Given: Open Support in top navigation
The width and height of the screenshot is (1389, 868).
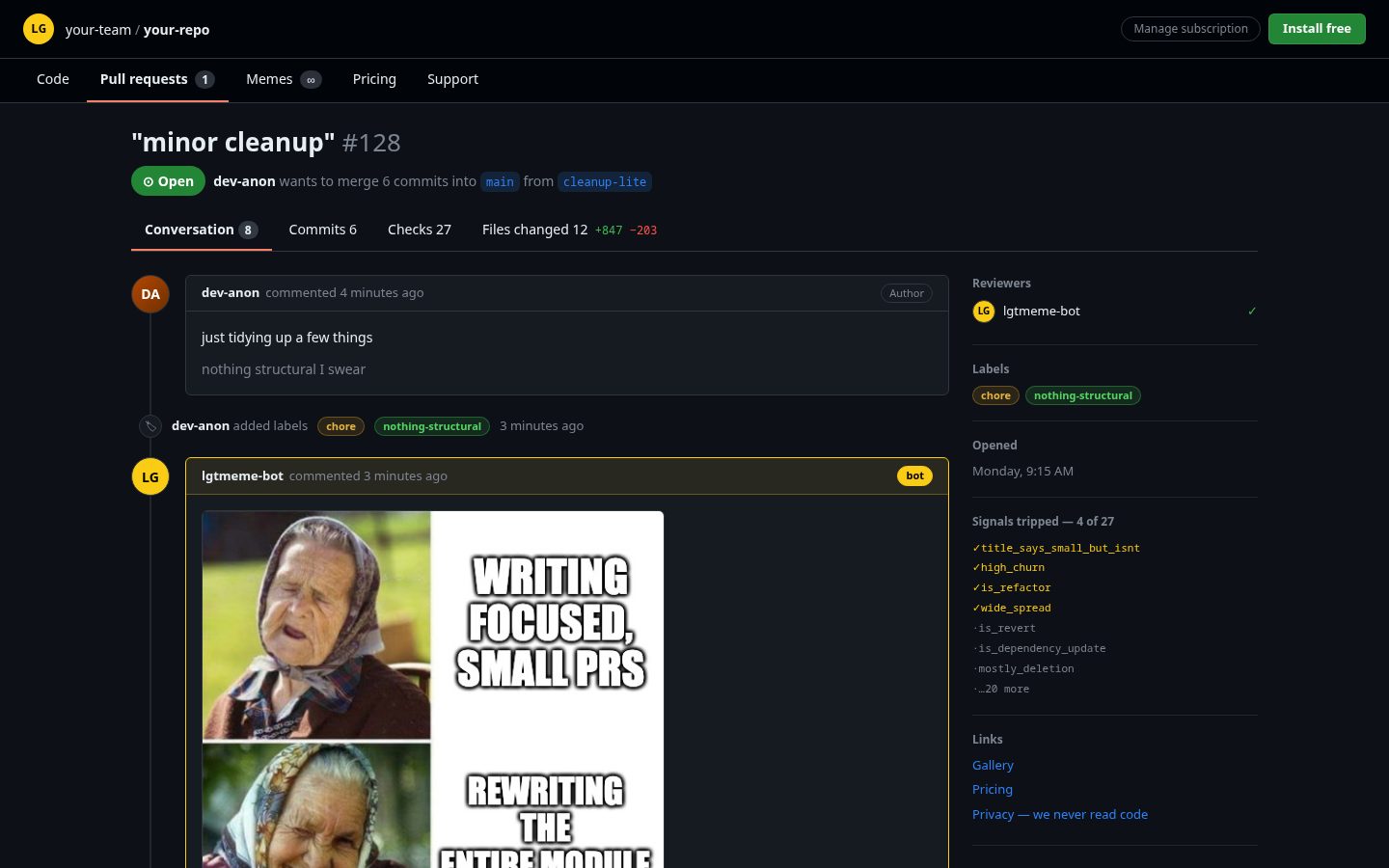Looking at the screenshot, I should pos(452,79).
